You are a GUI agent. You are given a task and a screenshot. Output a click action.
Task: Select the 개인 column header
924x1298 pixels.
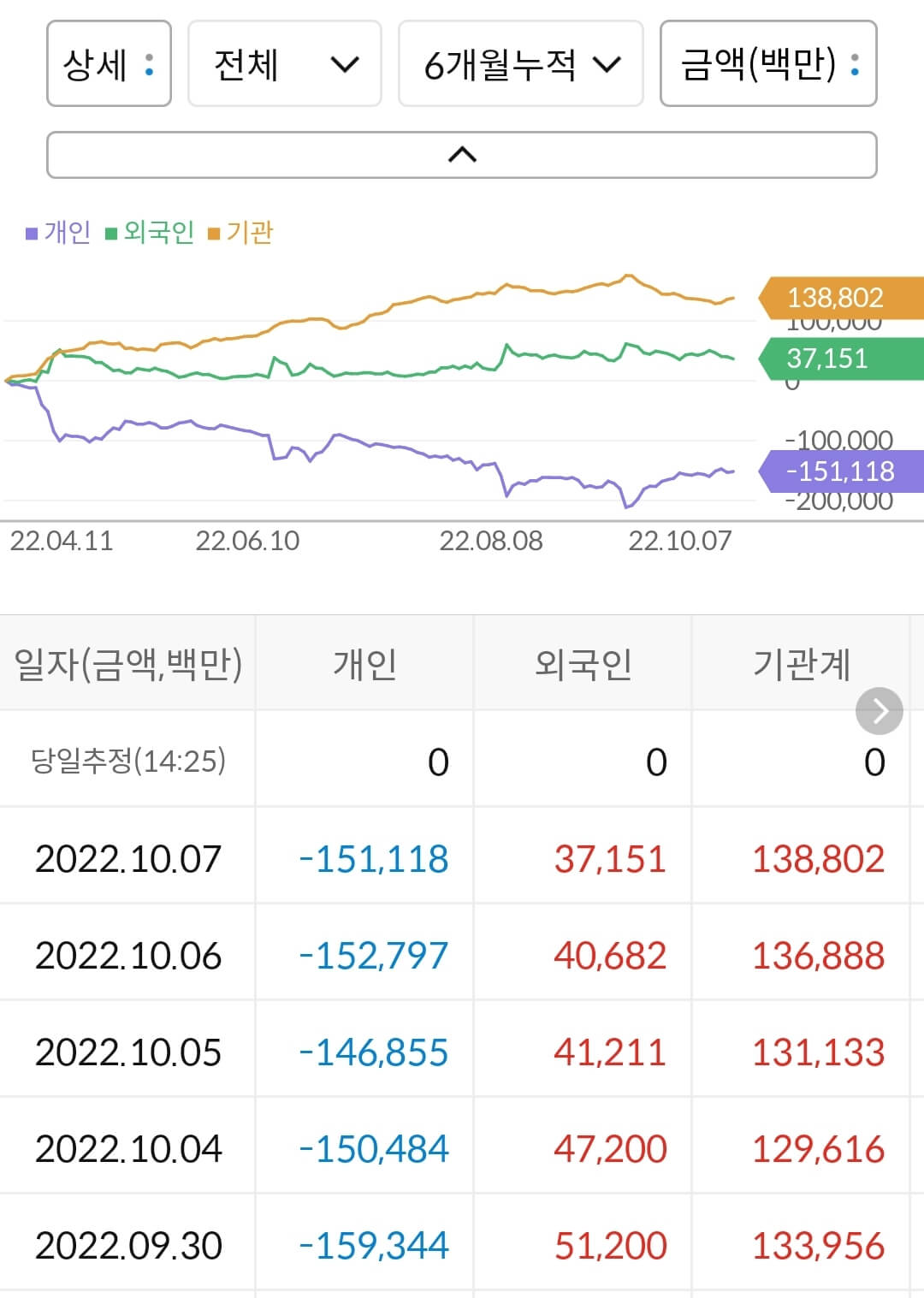364,663
